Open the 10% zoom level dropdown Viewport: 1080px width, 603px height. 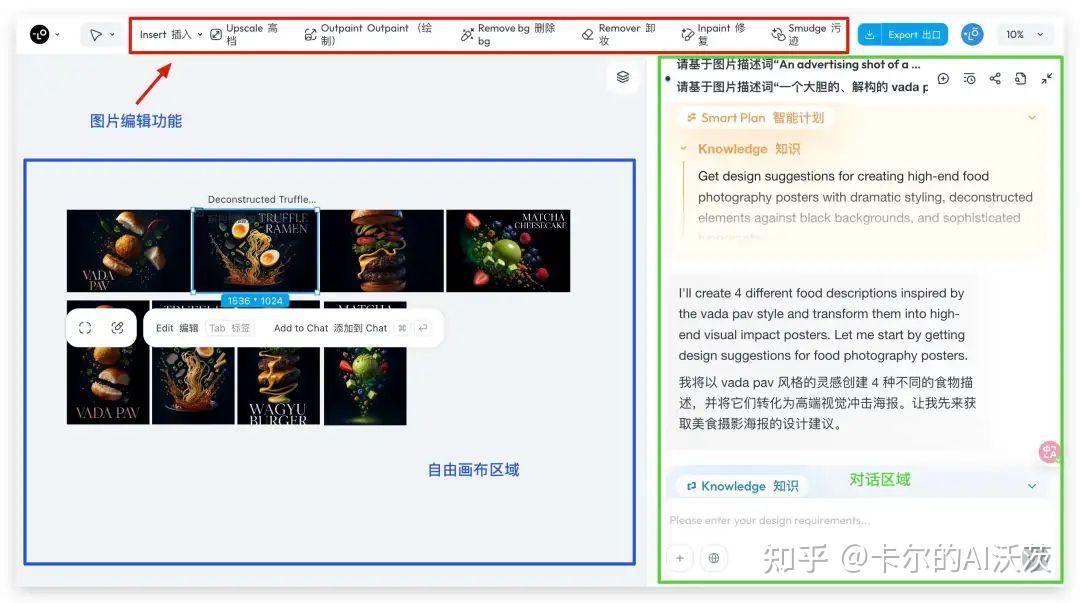[1023, 34]
